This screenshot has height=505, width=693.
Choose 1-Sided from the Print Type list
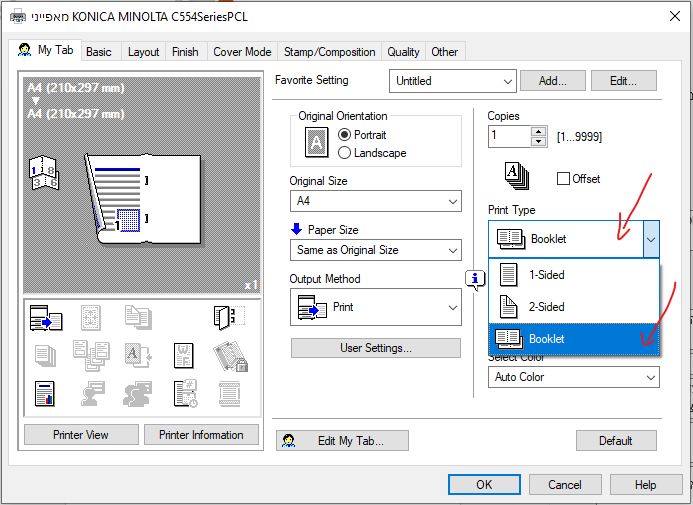tap(574, 274)
